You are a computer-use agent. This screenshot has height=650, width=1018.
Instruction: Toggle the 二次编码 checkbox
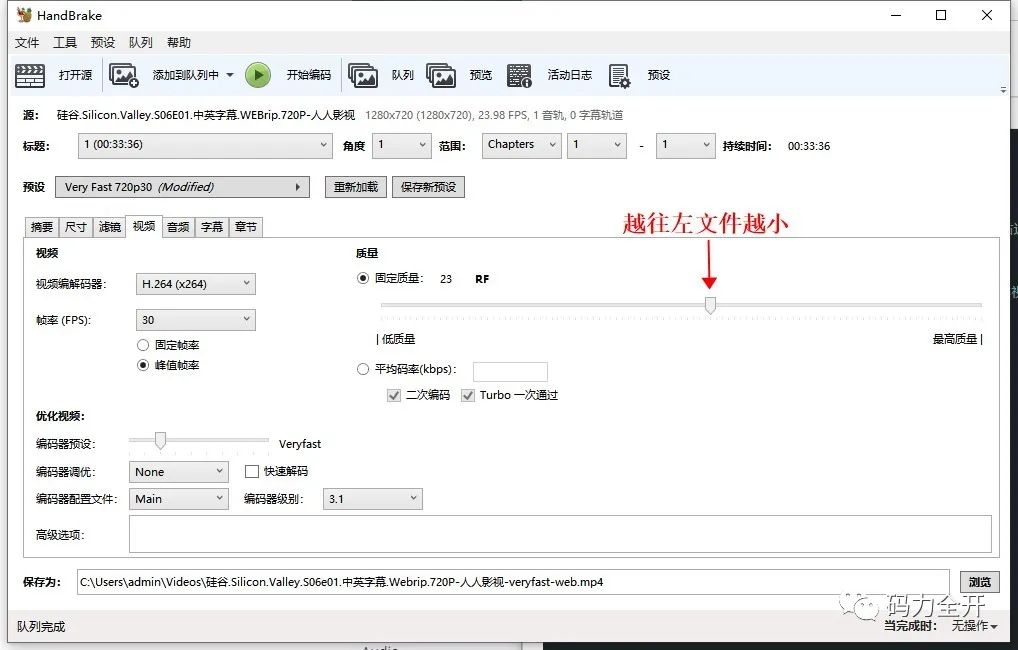393,395
